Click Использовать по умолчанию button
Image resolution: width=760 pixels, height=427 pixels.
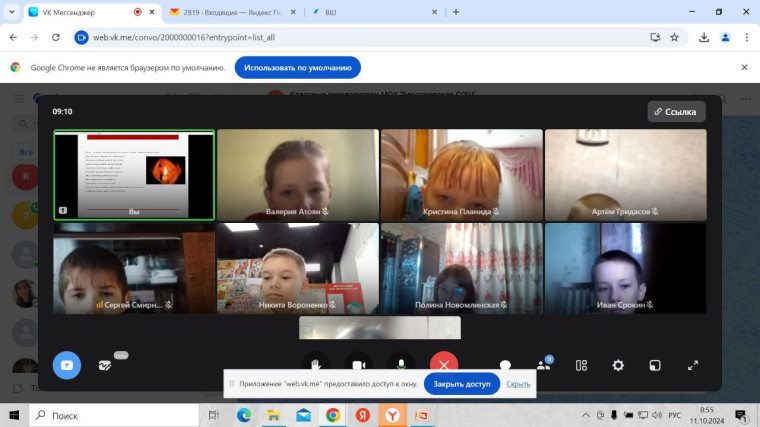click(298, 67)
